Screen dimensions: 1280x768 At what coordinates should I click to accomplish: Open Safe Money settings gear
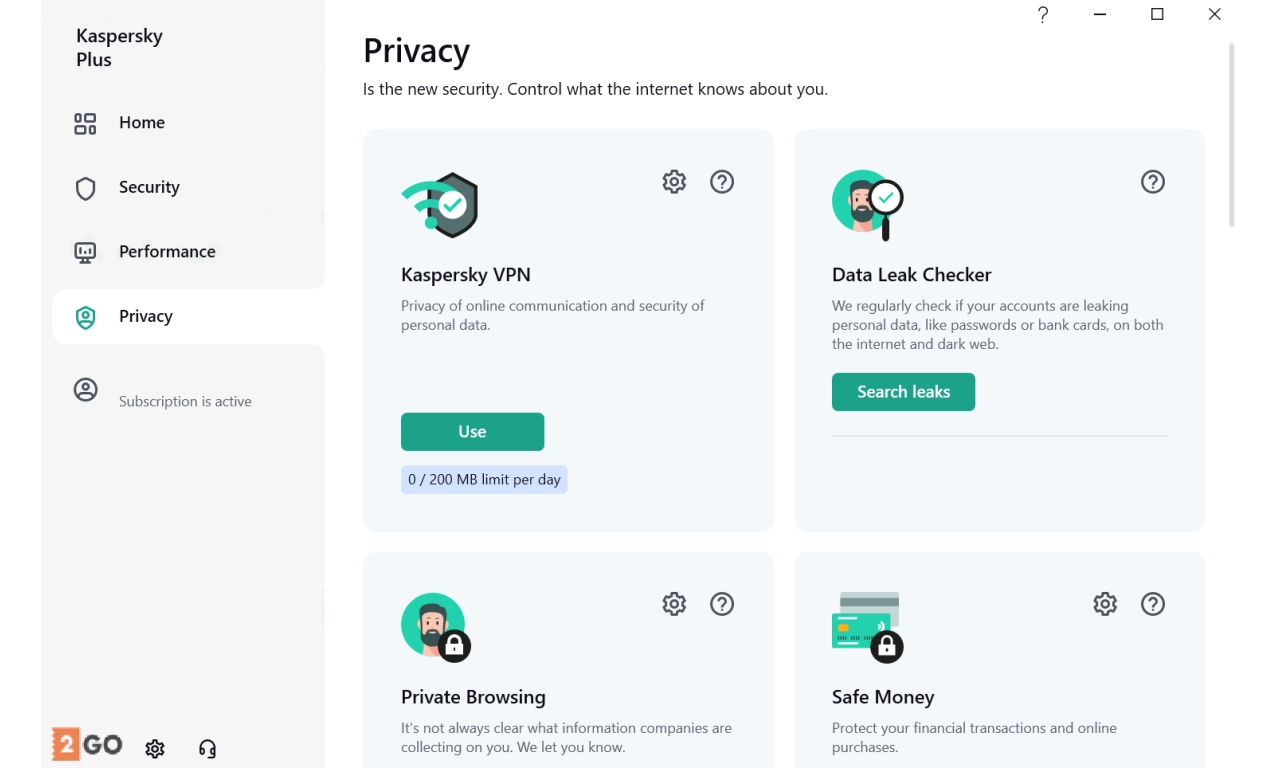point(1105,604)
